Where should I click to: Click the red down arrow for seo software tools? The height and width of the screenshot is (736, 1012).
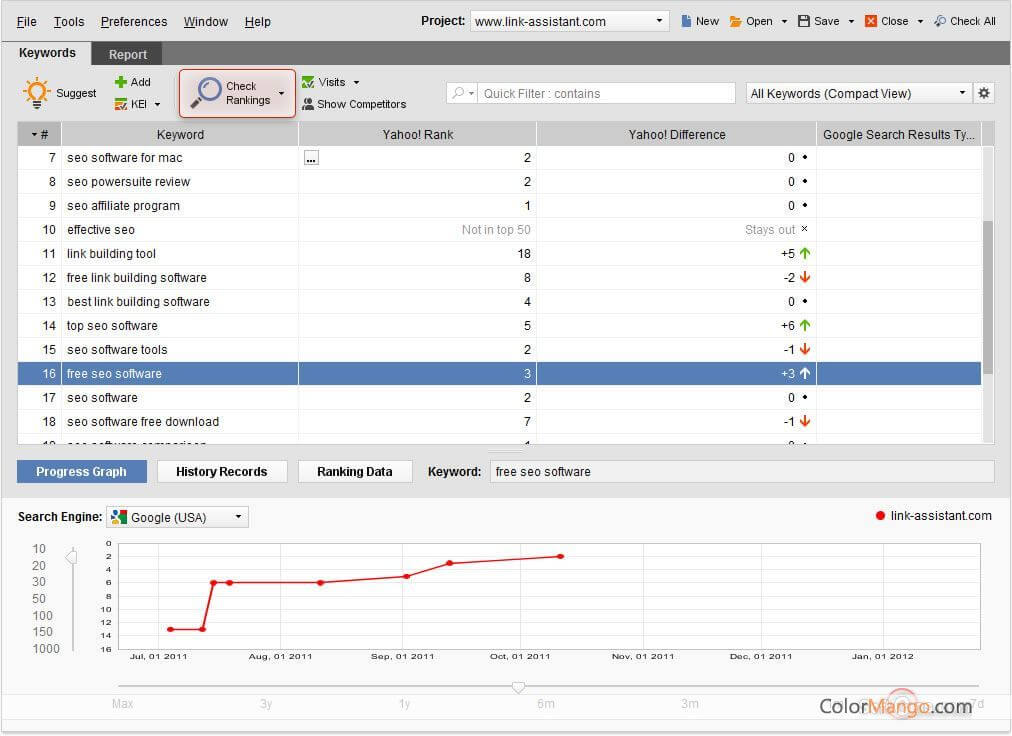[x=805, y=349]
